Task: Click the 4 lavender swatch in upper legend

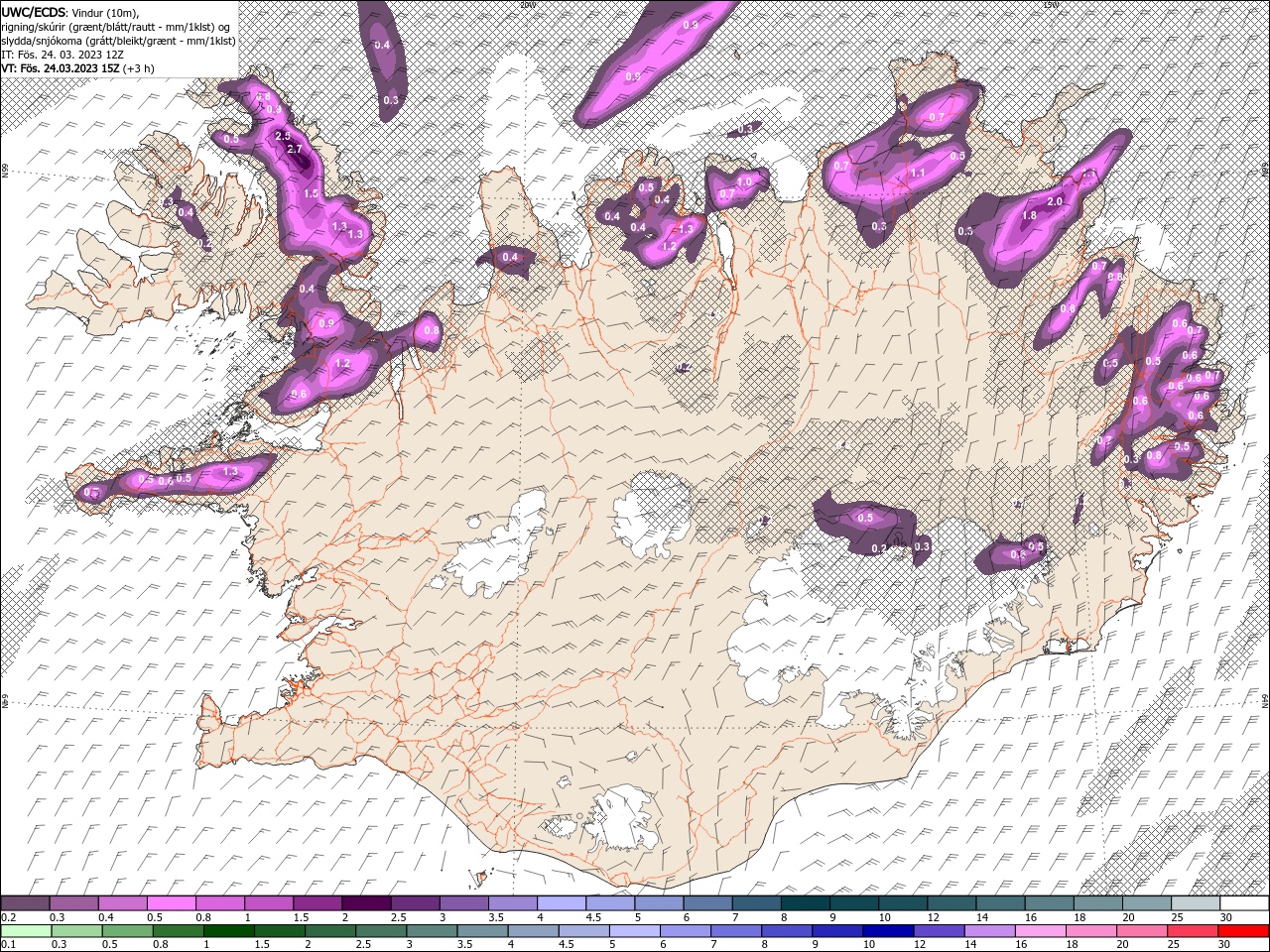Action: 561,903
